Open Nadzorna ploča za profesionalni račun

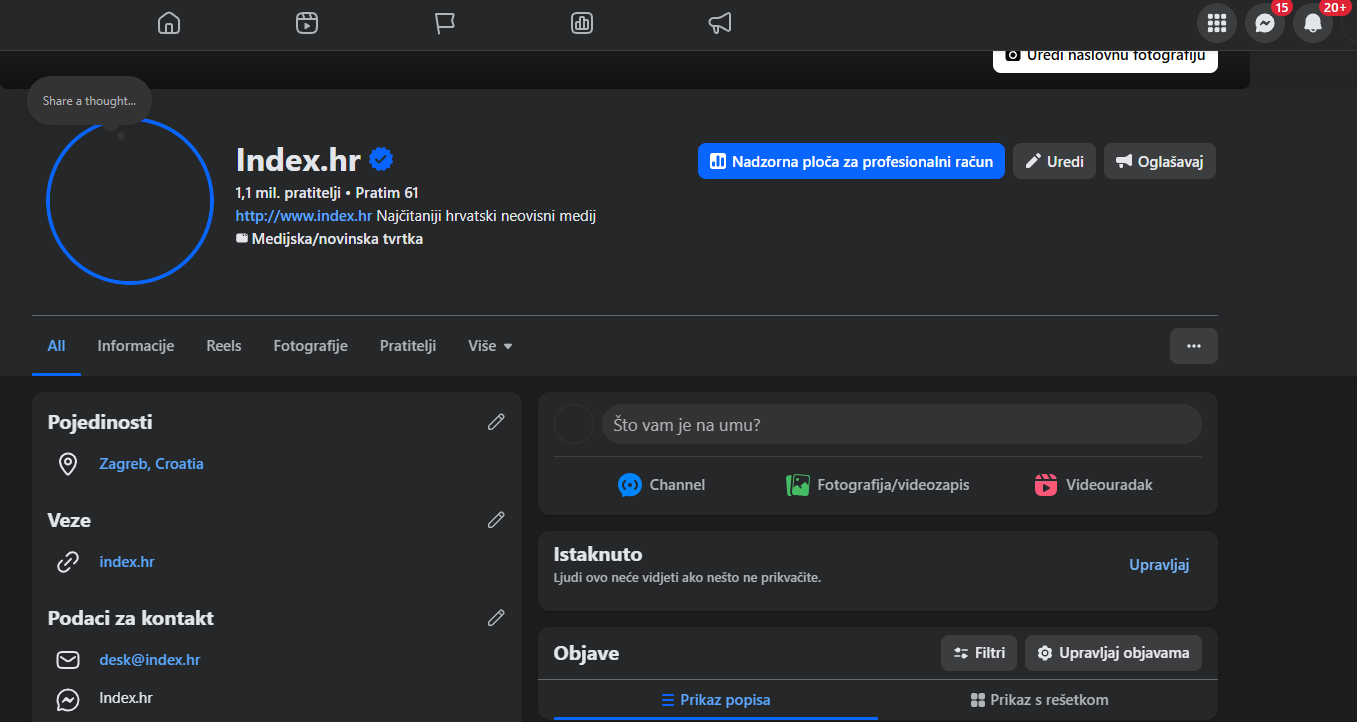pyautogui.click(x=851, y=161)
